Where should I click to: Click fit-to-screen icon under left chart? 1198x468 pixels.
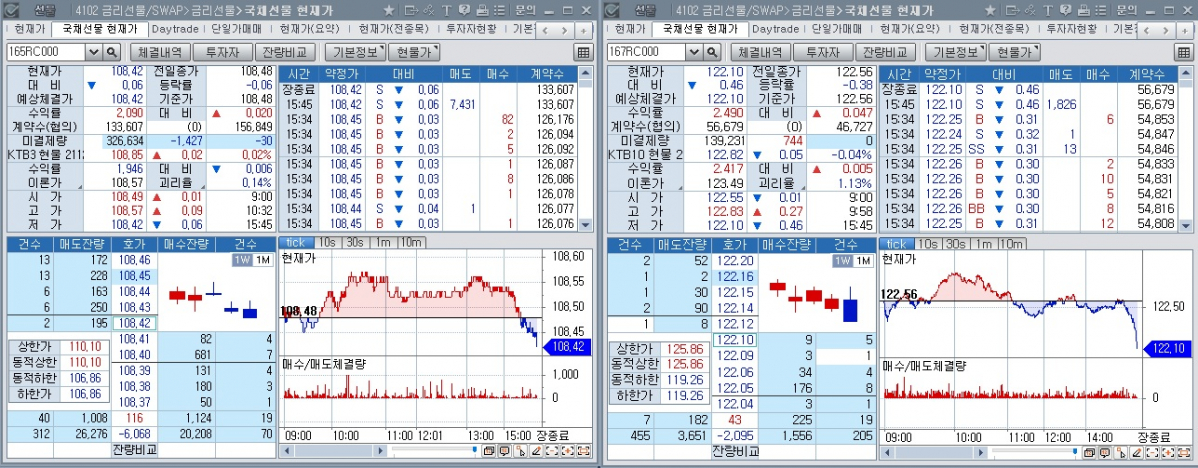point(584,451)
